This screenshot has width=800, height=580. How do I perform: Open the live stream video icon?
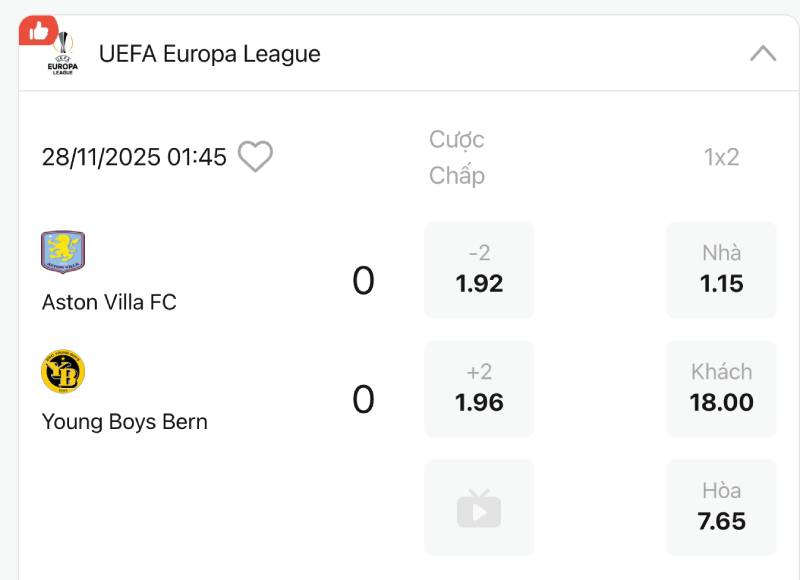[479, 508]
